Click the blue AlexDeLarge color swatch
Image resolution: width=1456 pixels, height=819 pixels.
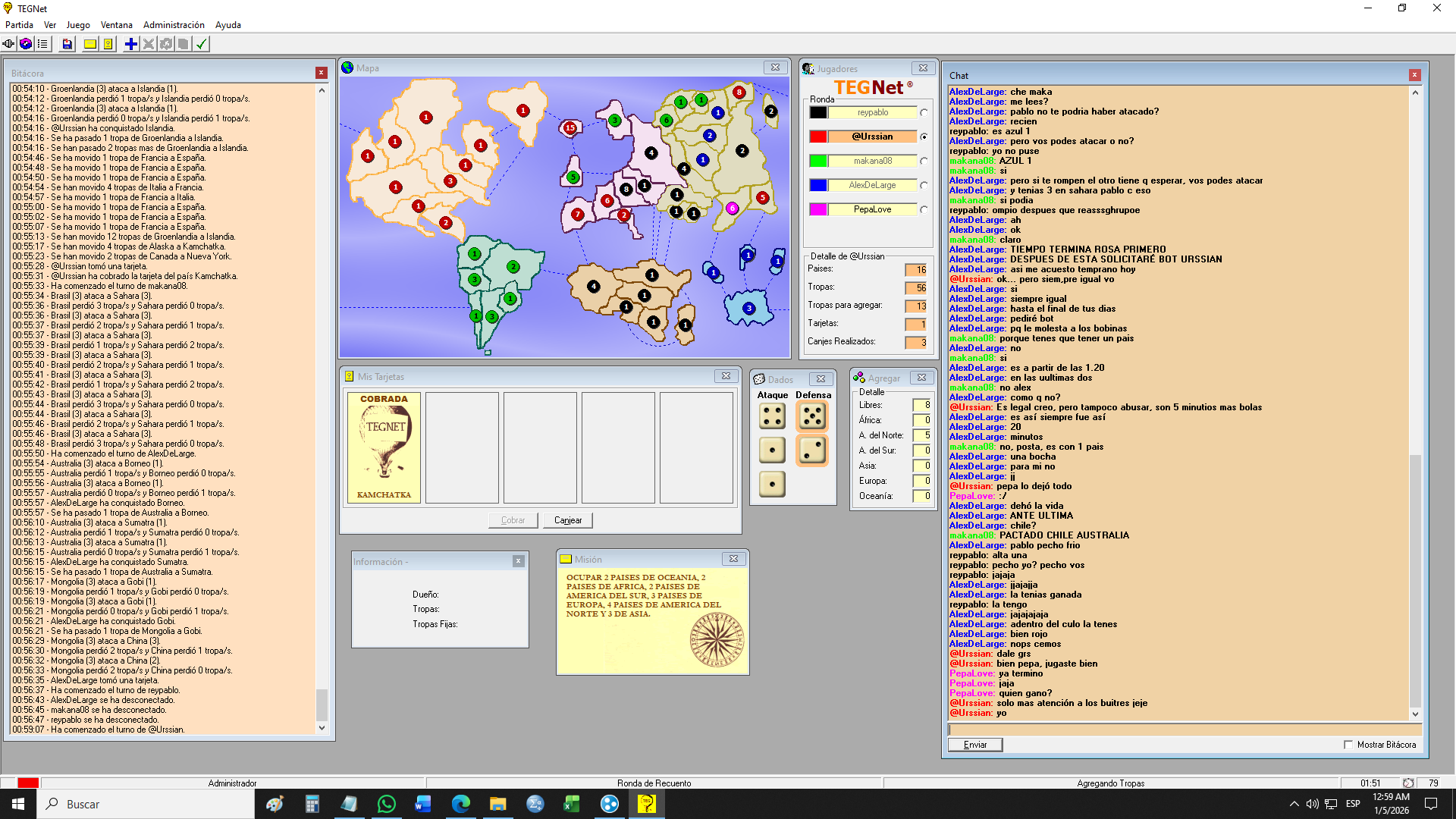point(818,185)
